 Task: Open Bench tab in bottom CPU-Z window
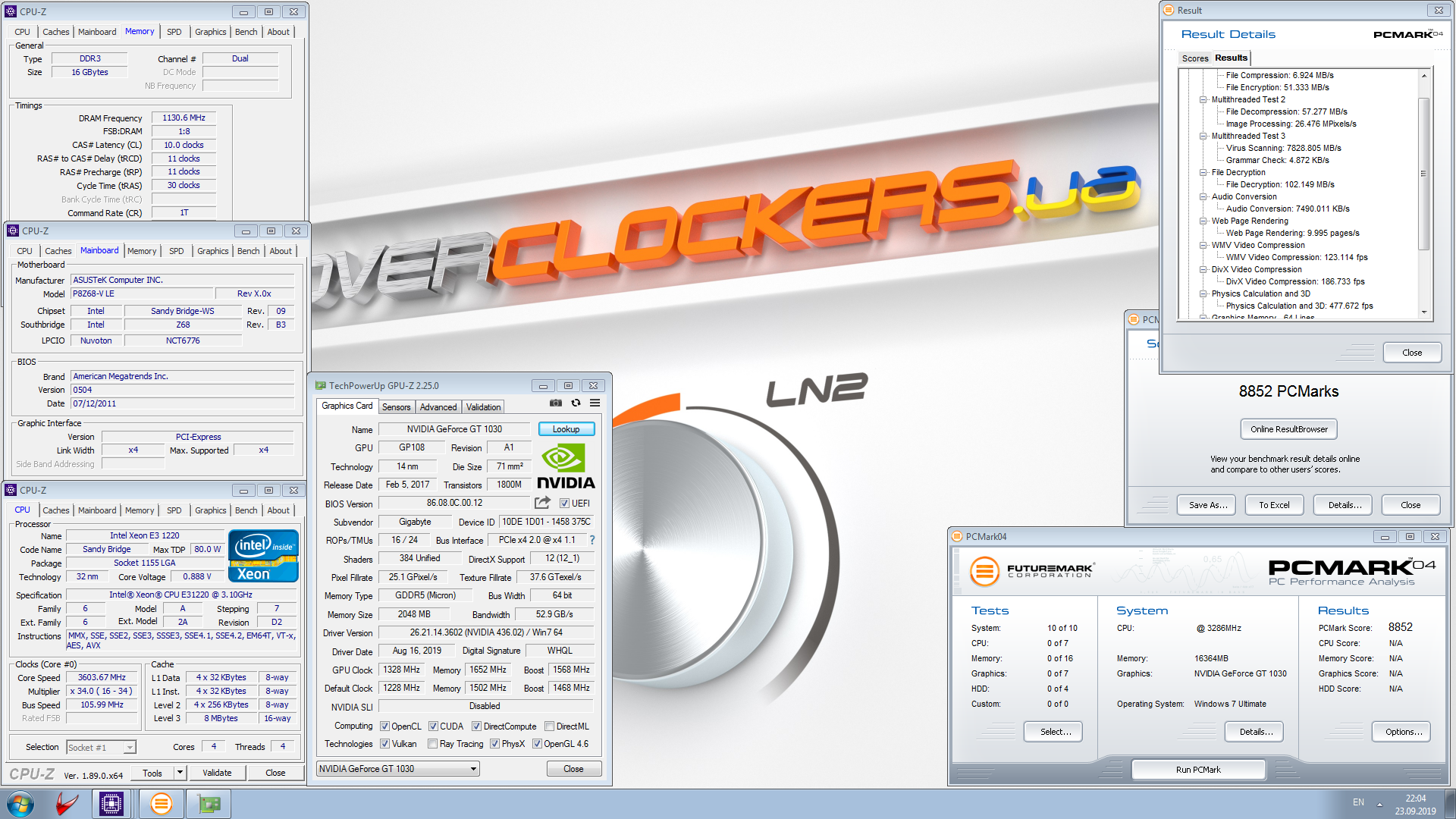[x=246, y=510]
